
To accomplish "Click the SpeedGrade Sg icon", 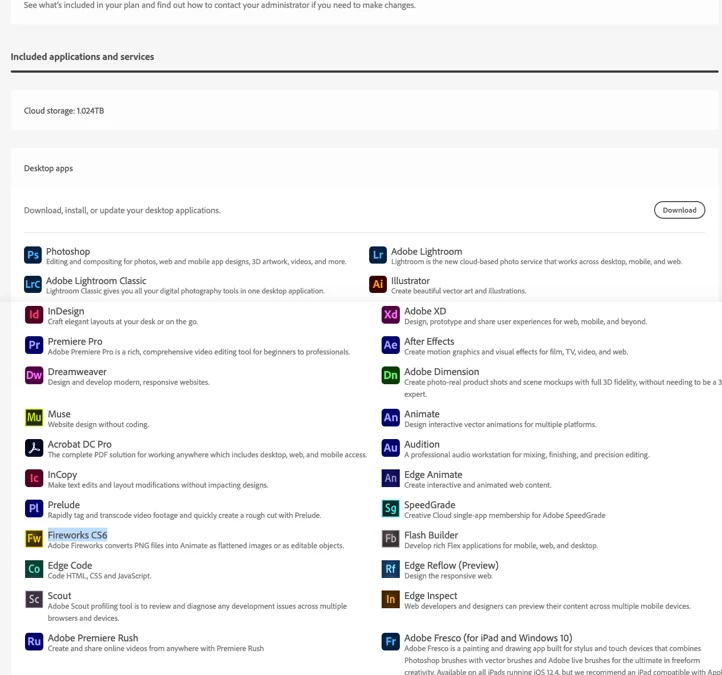I will click(x=390, y=509).
